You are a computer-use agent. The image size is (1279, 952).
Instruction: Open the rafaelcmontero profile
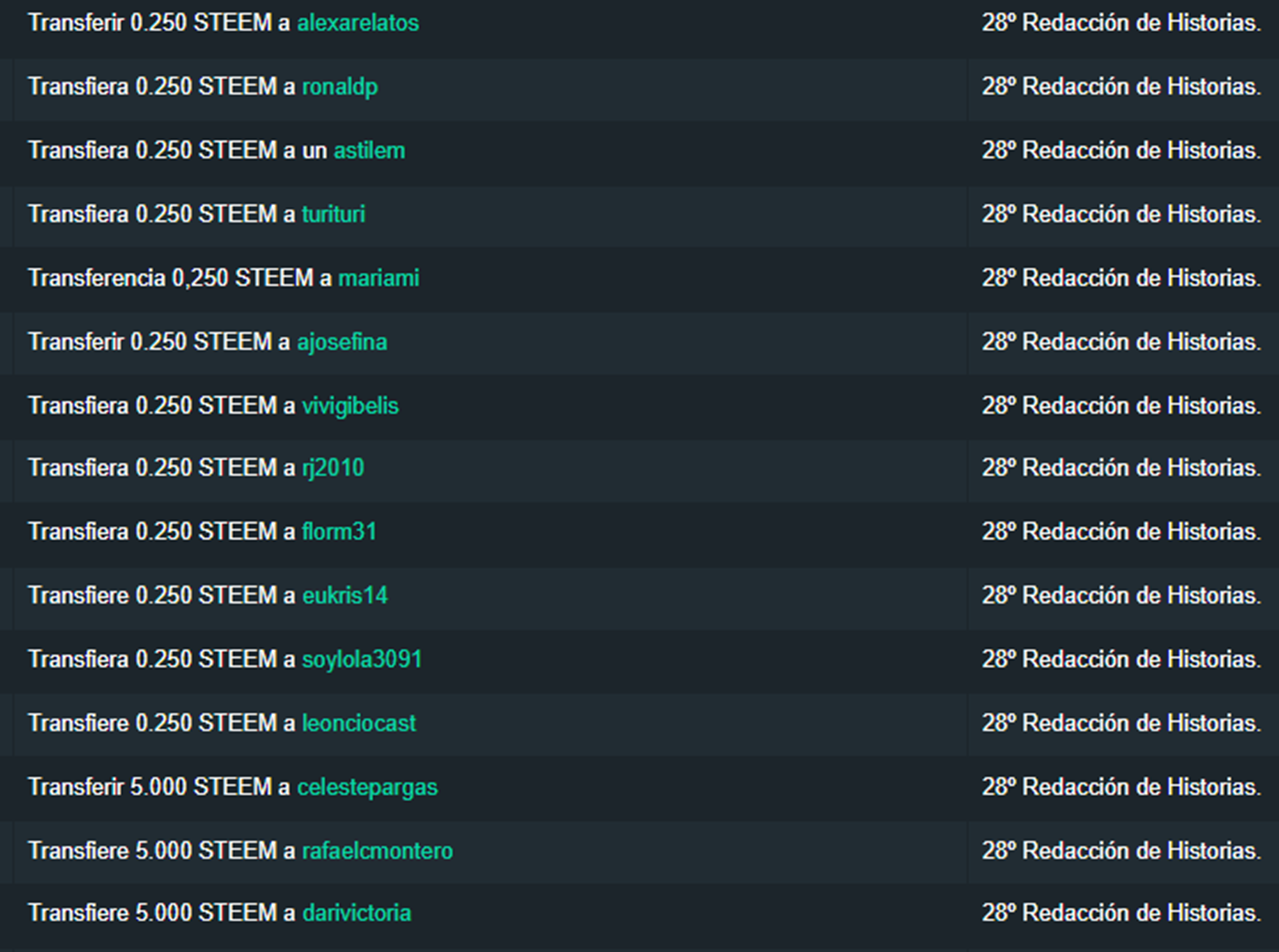tap(377, 851)
